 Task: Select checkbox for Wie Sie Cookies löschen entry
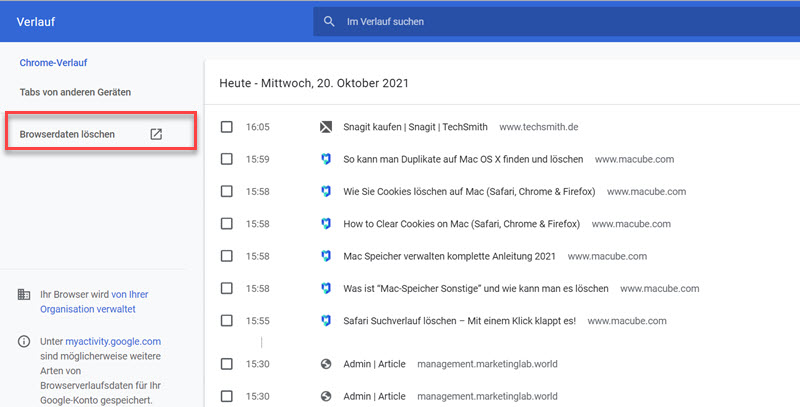point(227,191)
